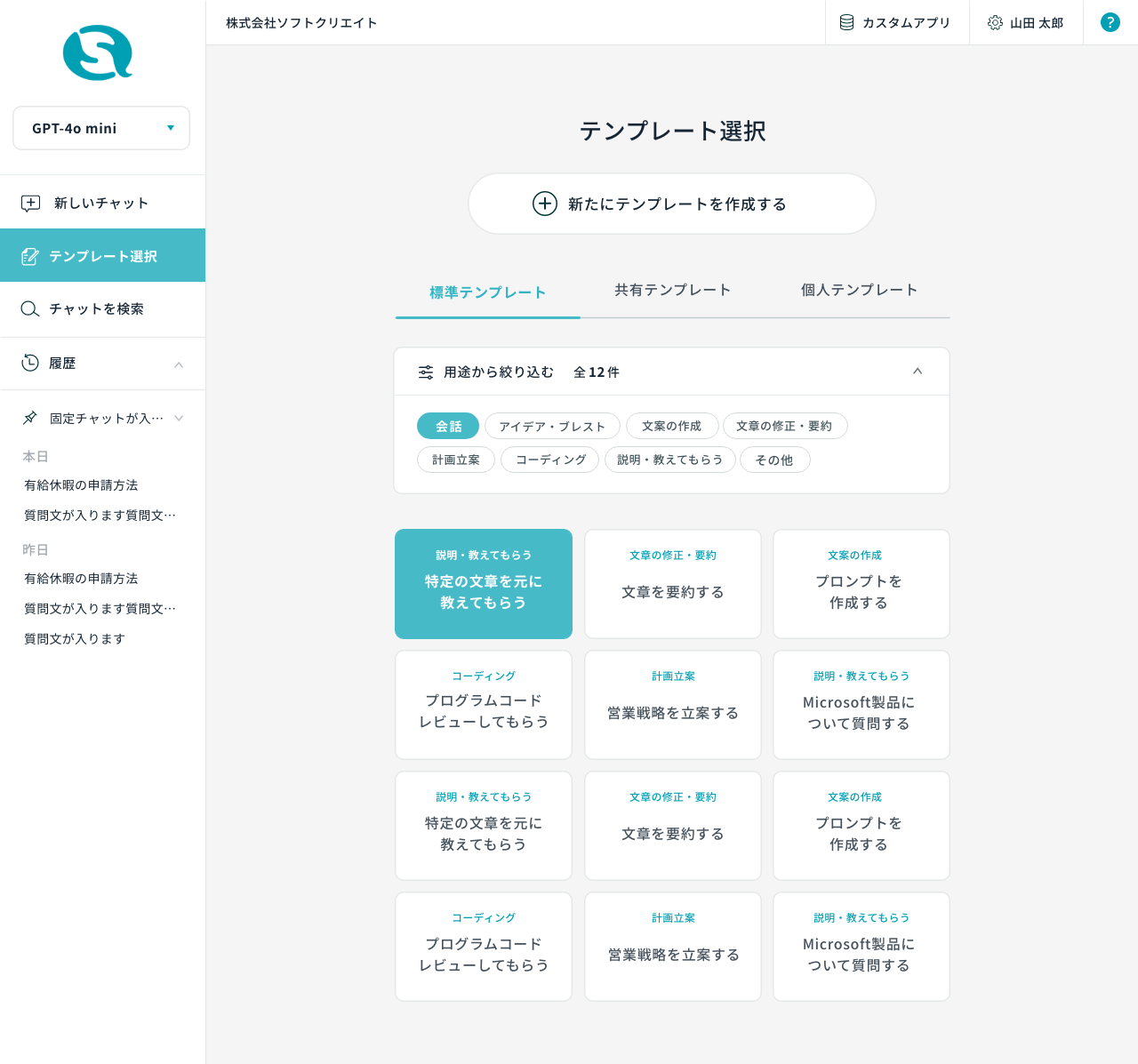Select the 営業戦略を立案する template card
Screen dimensions: 1138x1064
click(x=673, y=705)
